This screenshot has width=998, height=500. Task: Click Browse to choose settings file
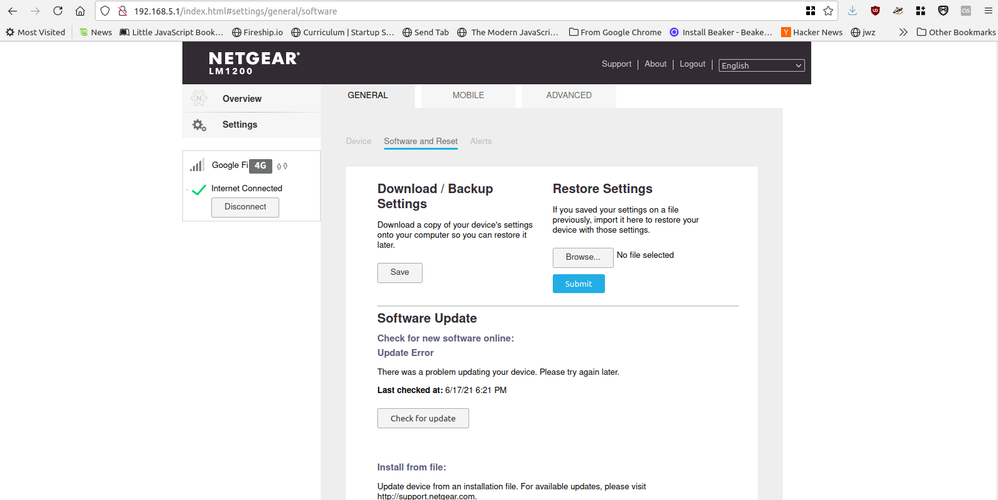tap(582, 257)
